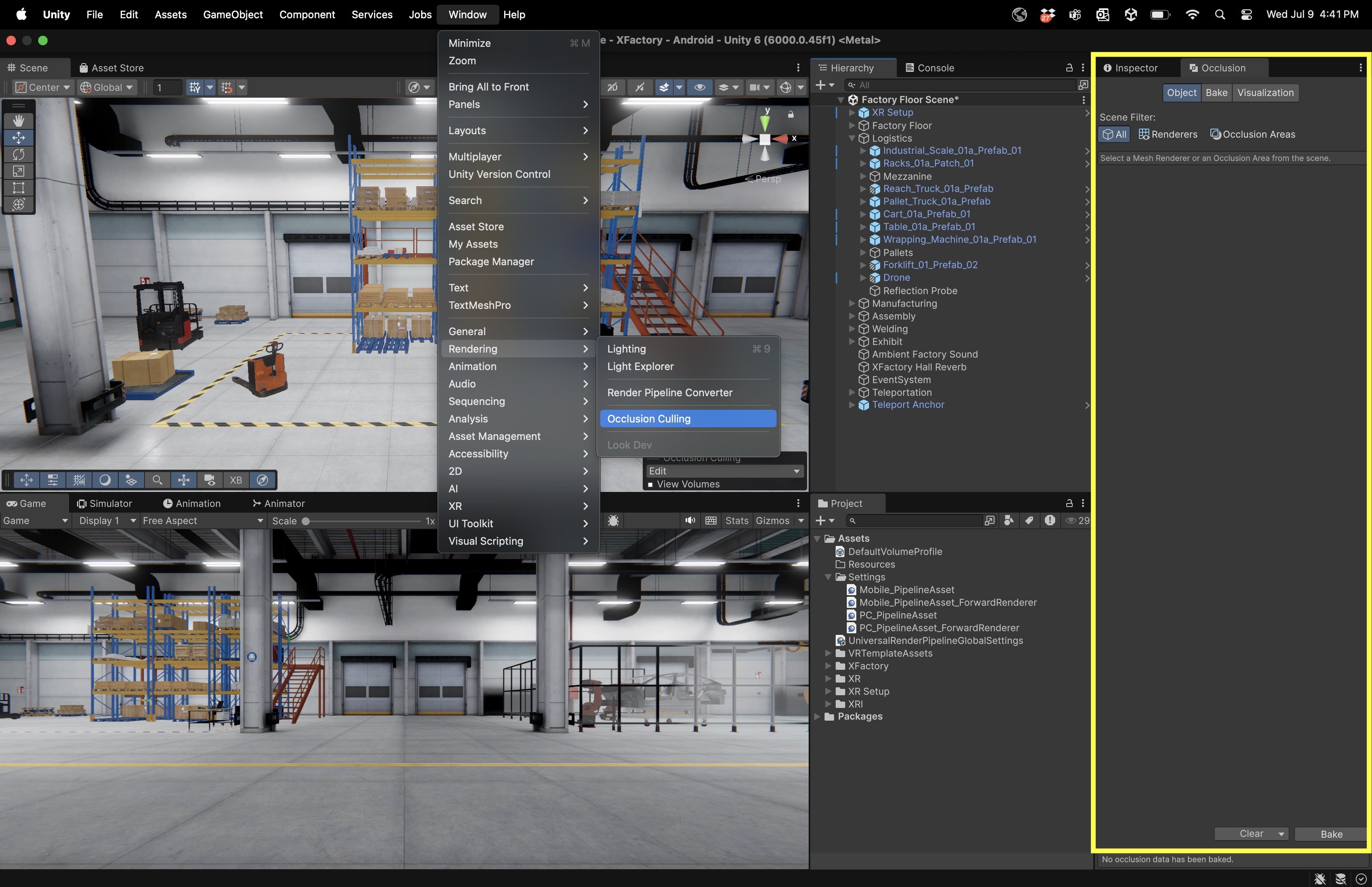The width and height of the screenshot is (1372, 887).
Task: Click the Scale tool icon
Action: 18,171
